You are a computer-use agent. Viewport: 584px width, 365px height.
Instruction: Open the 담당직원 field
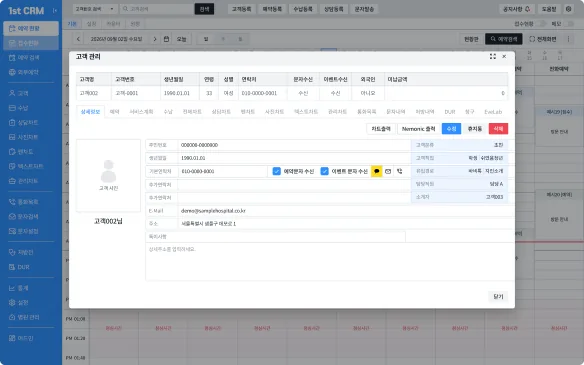(x=459, y=184)
